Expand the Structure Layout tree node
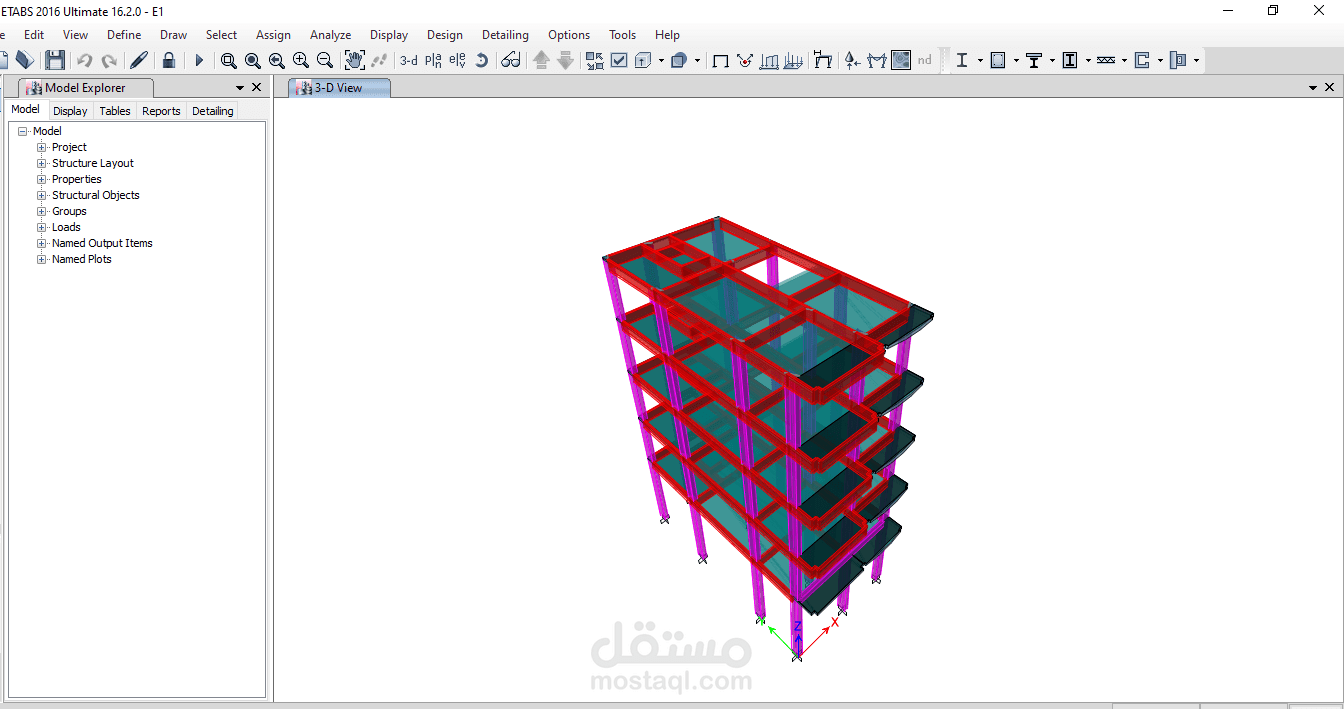 click(42, 163)
